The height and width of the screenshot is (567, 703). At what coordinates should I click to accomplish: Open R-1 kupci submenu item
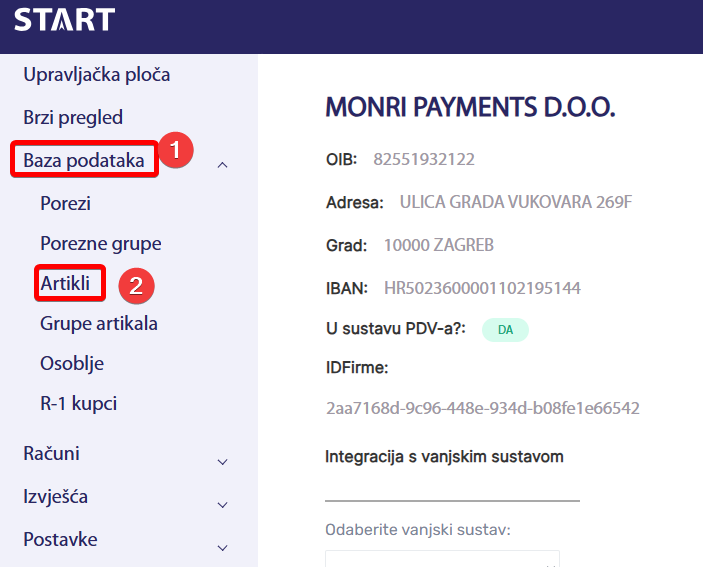point(79,404)
